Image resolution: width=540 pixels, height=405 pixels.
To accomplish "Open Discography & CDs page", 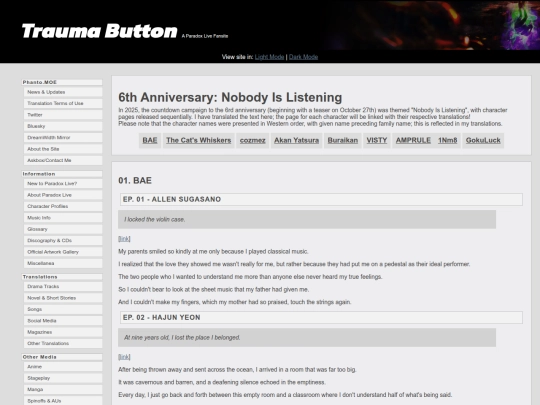I will click(x=63, y=240).
